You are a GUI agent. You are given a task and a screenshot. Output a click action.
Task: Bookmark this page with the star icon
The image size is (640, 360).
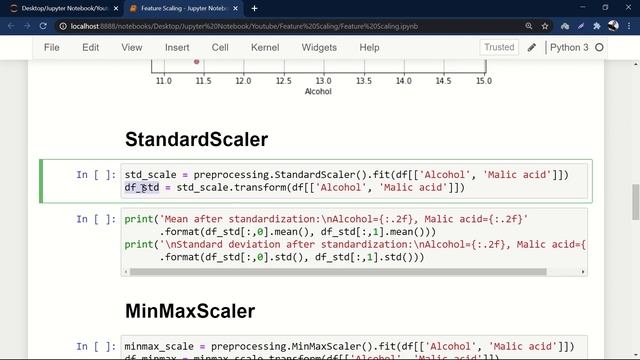tap(545, 26)
